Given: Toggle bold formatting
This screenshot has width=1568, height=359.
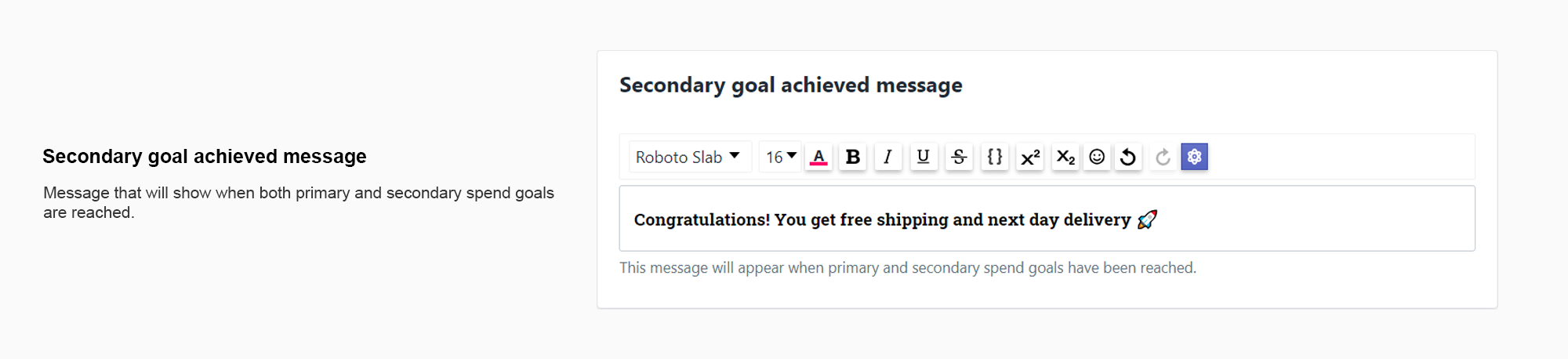Looking at the screenshot, I should click(x=853, y=157).
